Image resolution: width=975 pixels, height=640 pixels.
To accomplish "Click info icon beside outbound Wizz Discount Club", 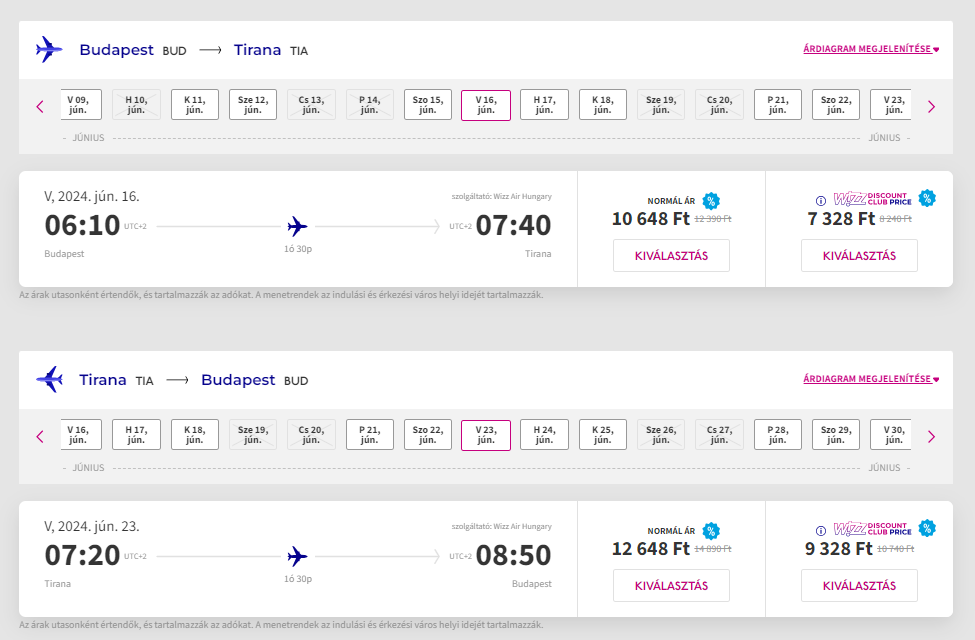I will point(822,199).
